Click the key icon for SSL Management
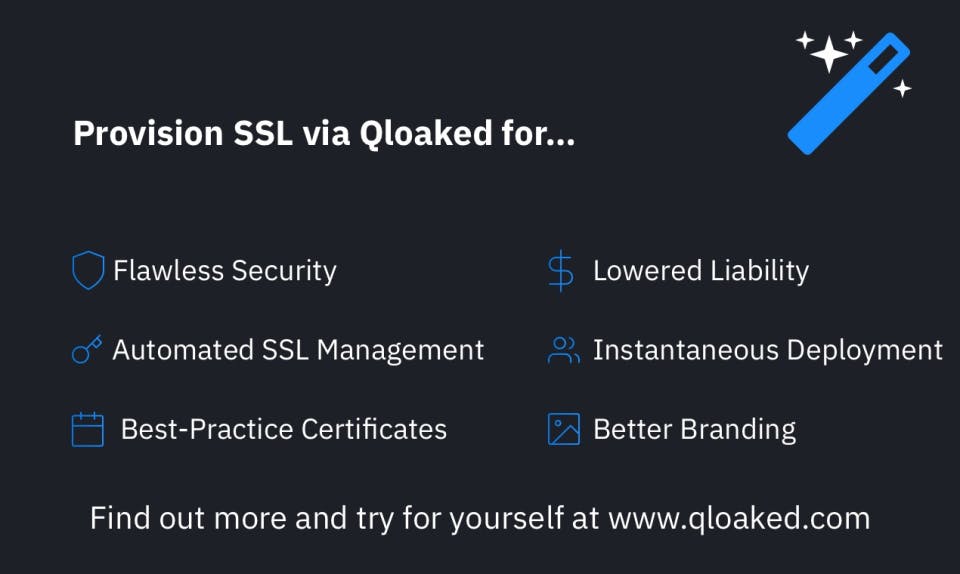This screenshot has width=960, height=574. coord(87,350)
